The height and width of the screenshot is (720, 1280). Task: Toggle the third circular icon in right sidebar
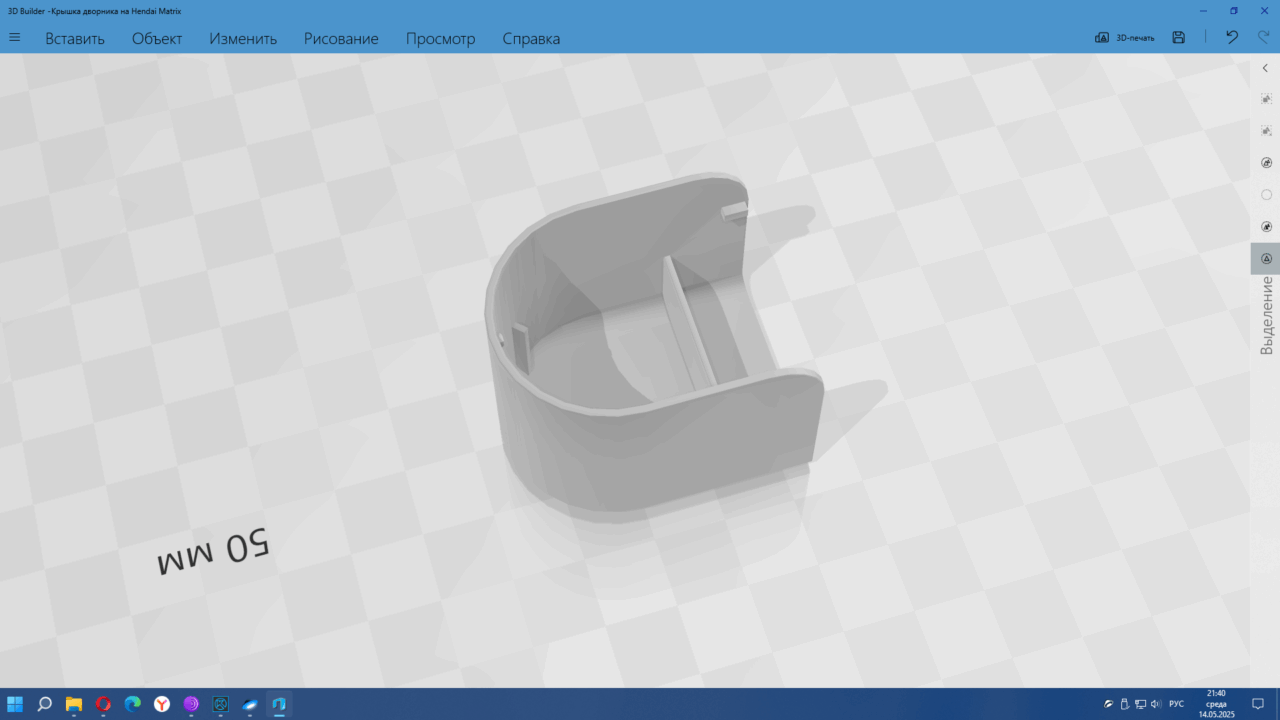click(1266, 163)
